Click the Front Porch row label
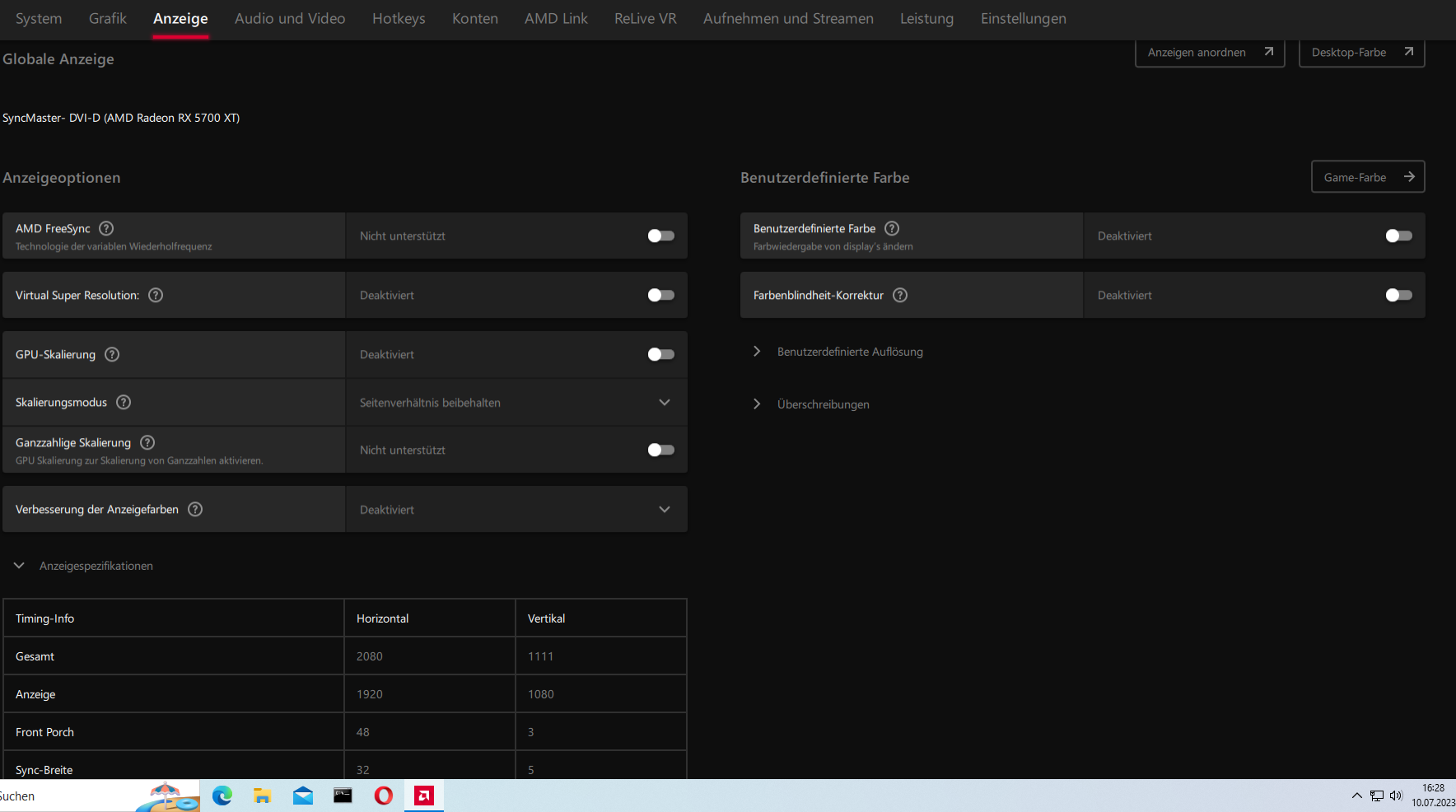1456x812 pixels. click(44, 732)
